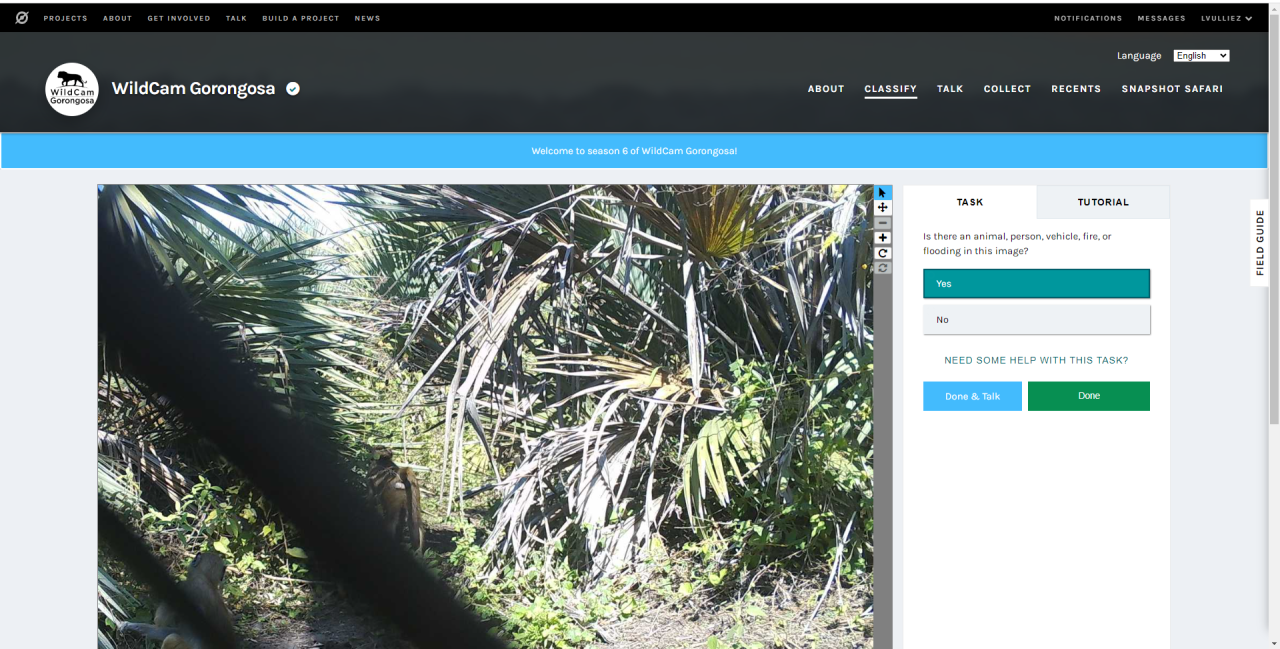Select the pointer annotate tool

pos(883,192)
